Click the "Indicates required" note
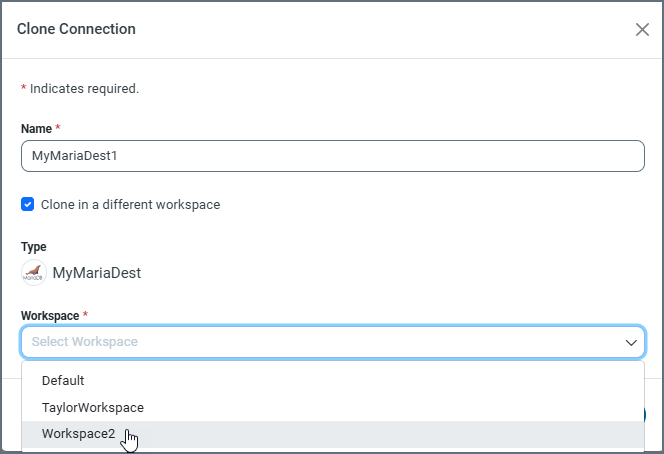Image resolution: width=664 pixels, height=454 pixels. click(84, 89)
